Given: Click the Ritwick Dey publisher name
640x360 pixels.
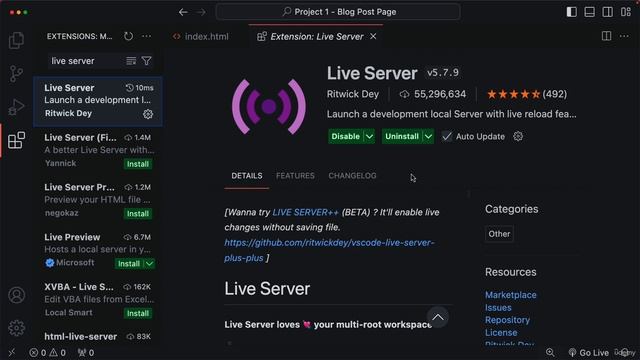Looking at the screenshot, I should (x=353, y=94).
